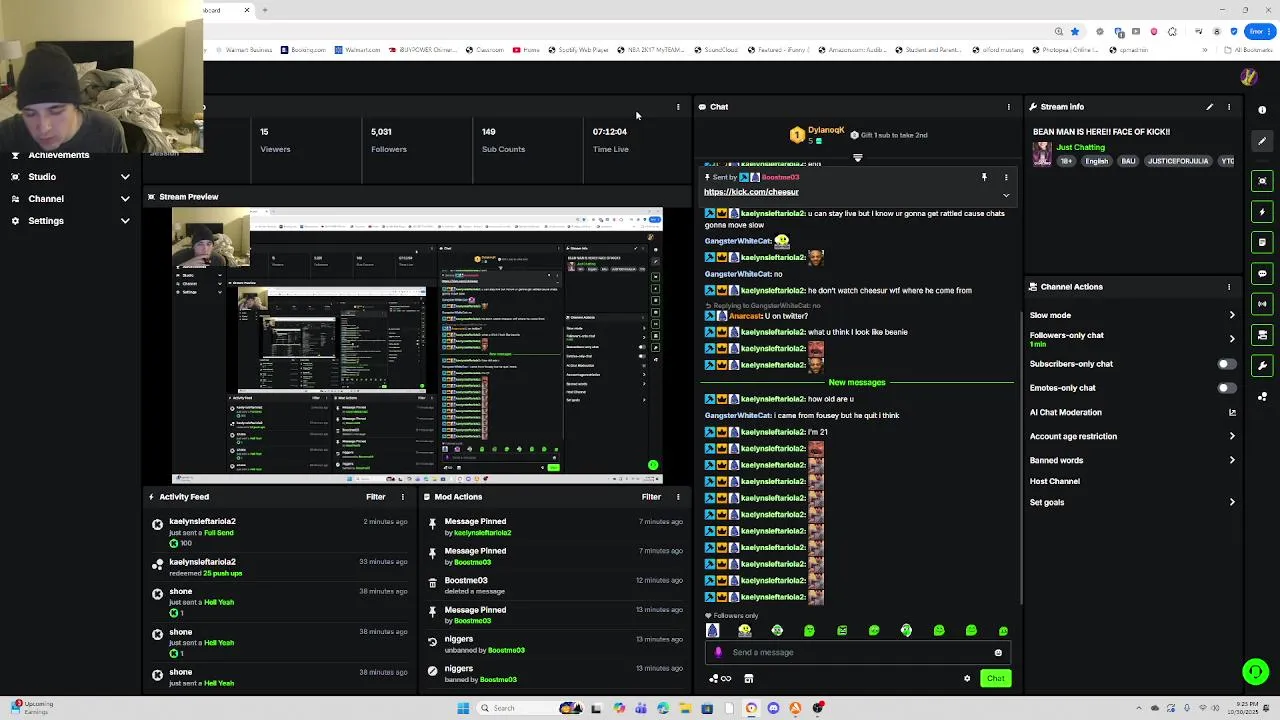Open Account age restriction options
Image resolution: width=1280 pixels, height=720 pixels.
[1132, 436]
